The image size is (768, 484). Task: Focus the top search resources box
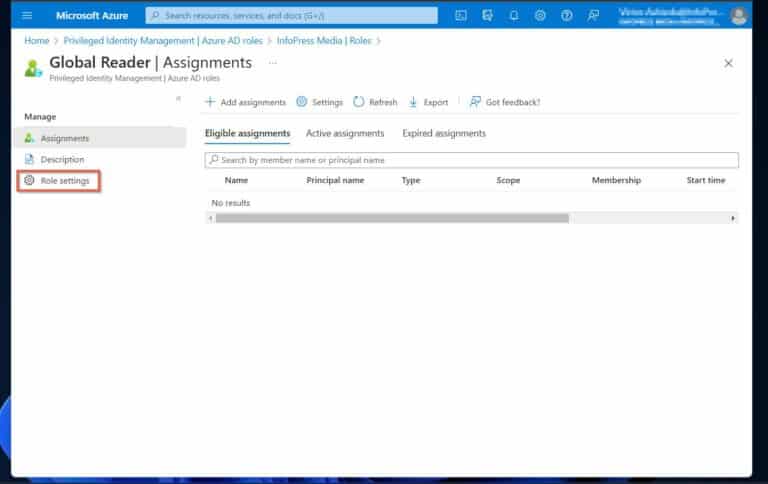point(291,16)
